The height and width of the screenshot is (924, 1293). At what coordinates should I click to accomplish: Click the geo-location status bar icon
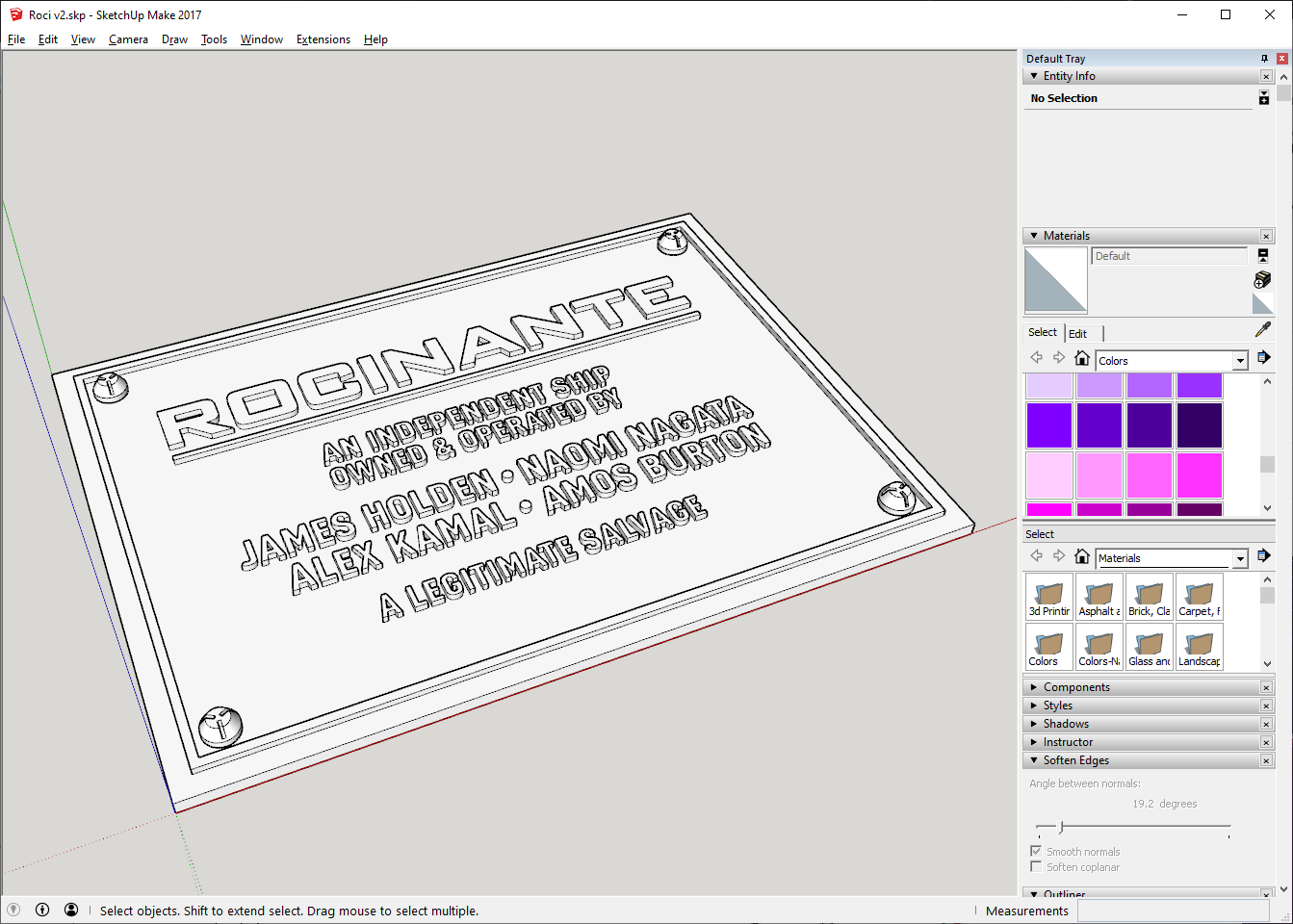(x=13, y=910)
